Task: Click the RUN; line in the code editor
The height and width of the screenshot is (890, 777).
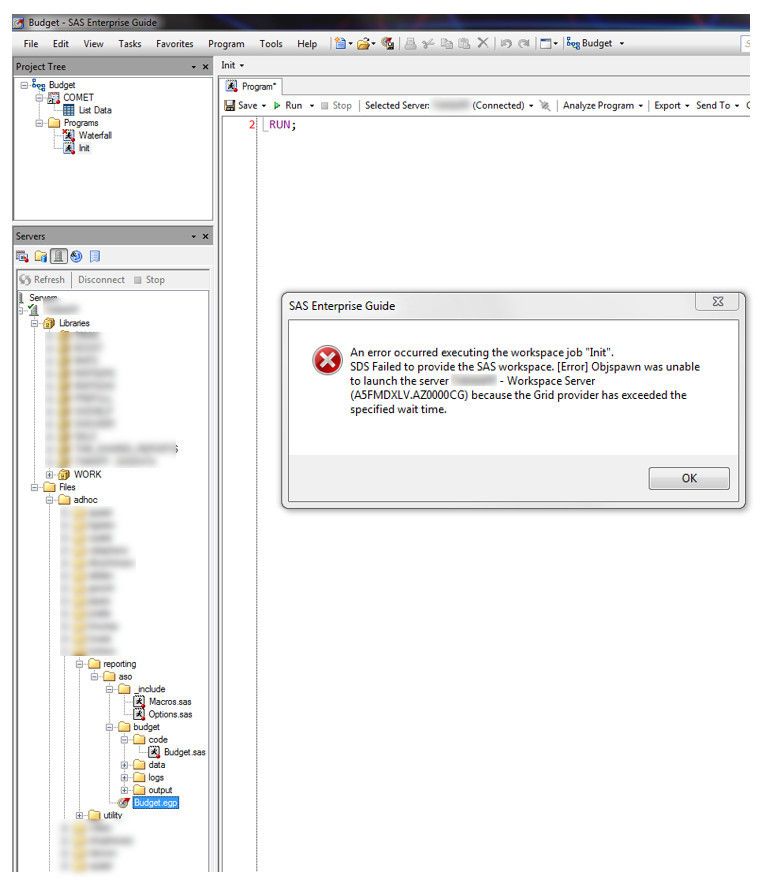Action: pos(282,125)
